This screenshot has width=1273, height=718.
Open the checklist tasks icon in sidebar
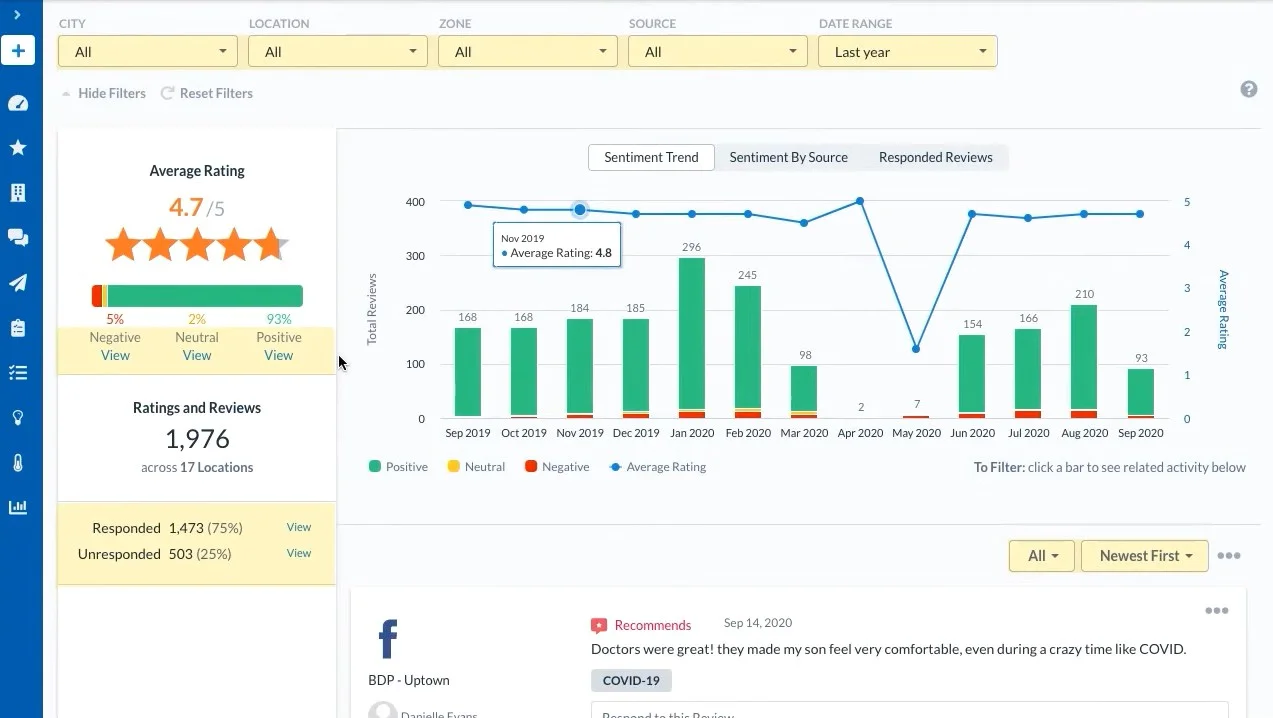pos(18,373)
